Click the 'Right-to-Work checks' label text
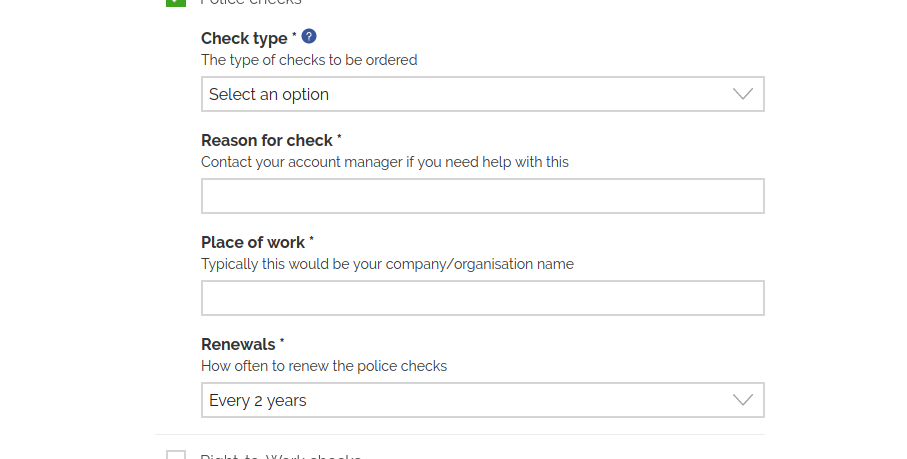The width and height of the screenshot is (907, 459). tap(280, 456)
